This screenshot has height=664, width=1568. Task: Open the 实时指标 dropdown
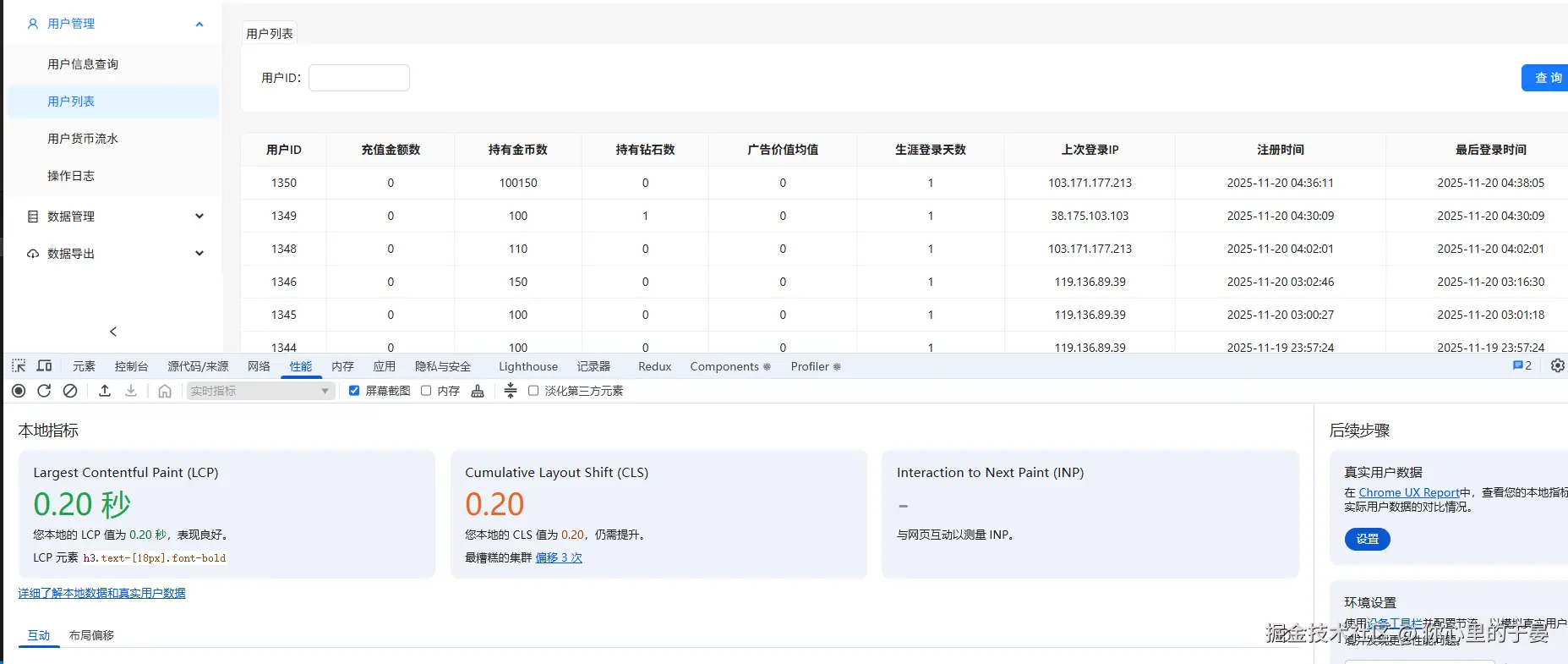tap(260, 391)
